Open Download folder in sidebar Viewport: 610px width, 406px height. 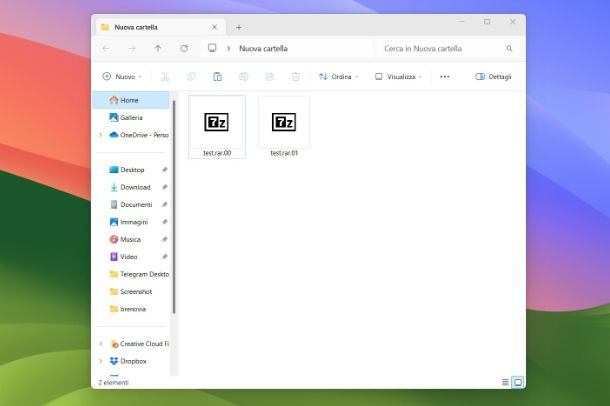(x=130, y=187)
